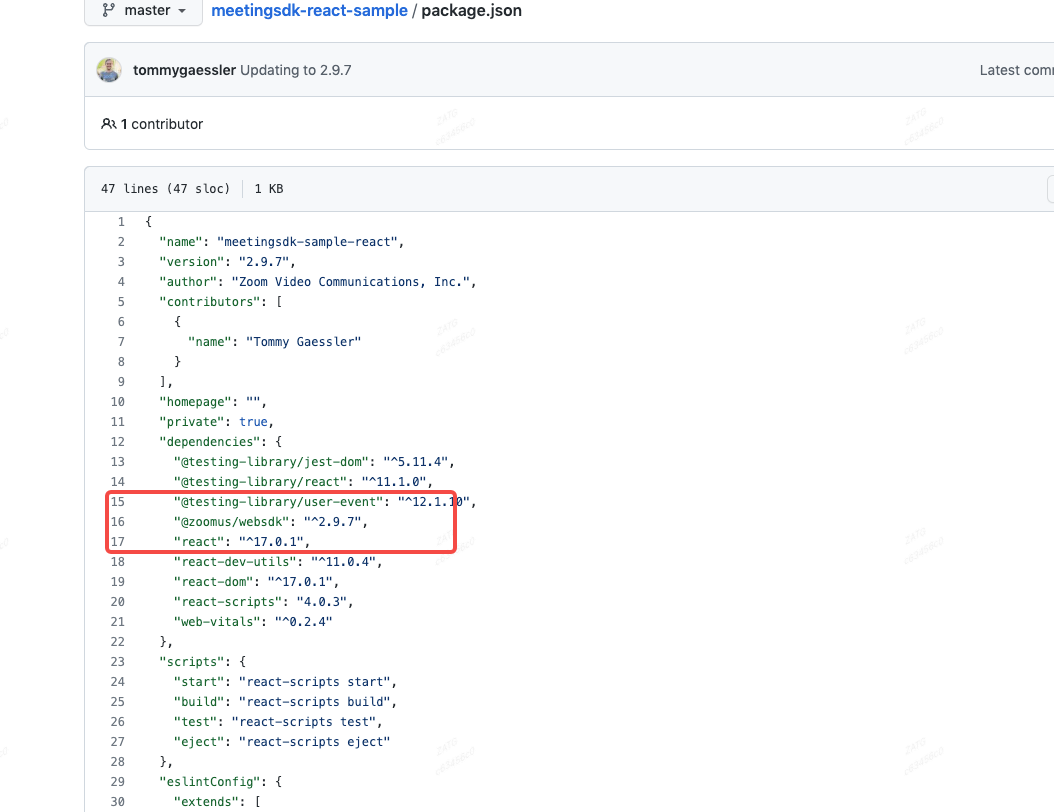
Task: Click the "react-scripts test" script value
Action: tap(304, 722)
